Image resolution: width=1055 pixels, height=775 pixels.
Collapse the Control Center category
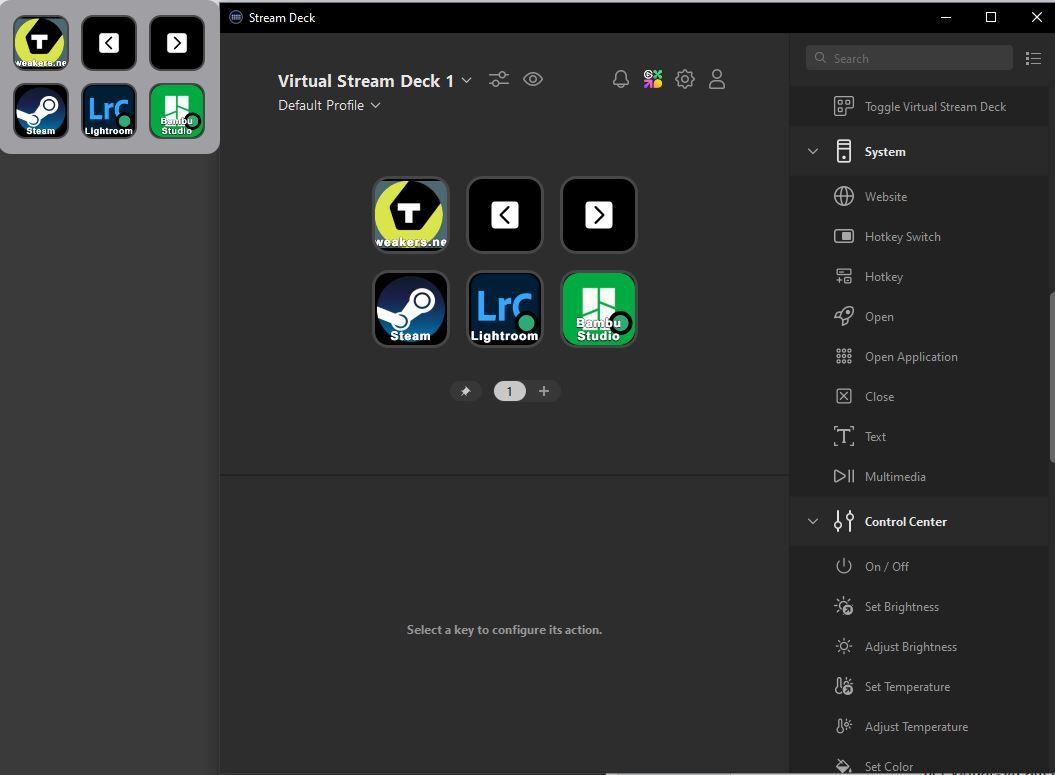click(x=813, y=521)
